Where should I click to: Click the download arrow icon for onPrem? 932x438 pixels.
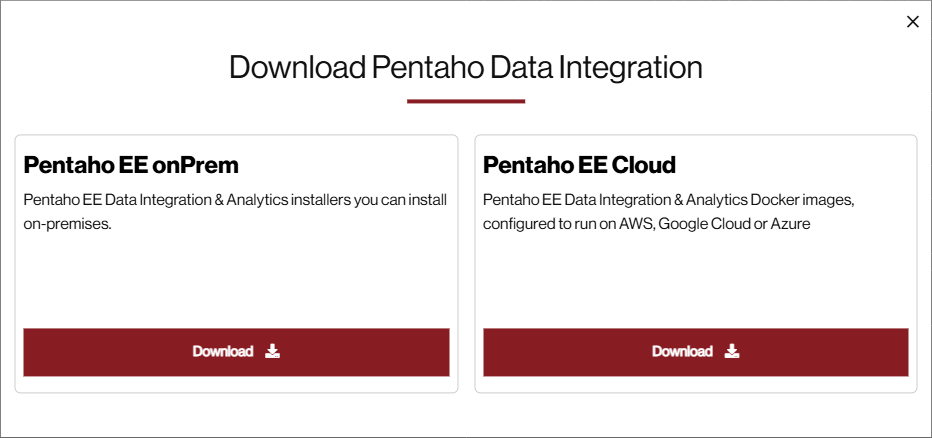click(x=273, y=351)
